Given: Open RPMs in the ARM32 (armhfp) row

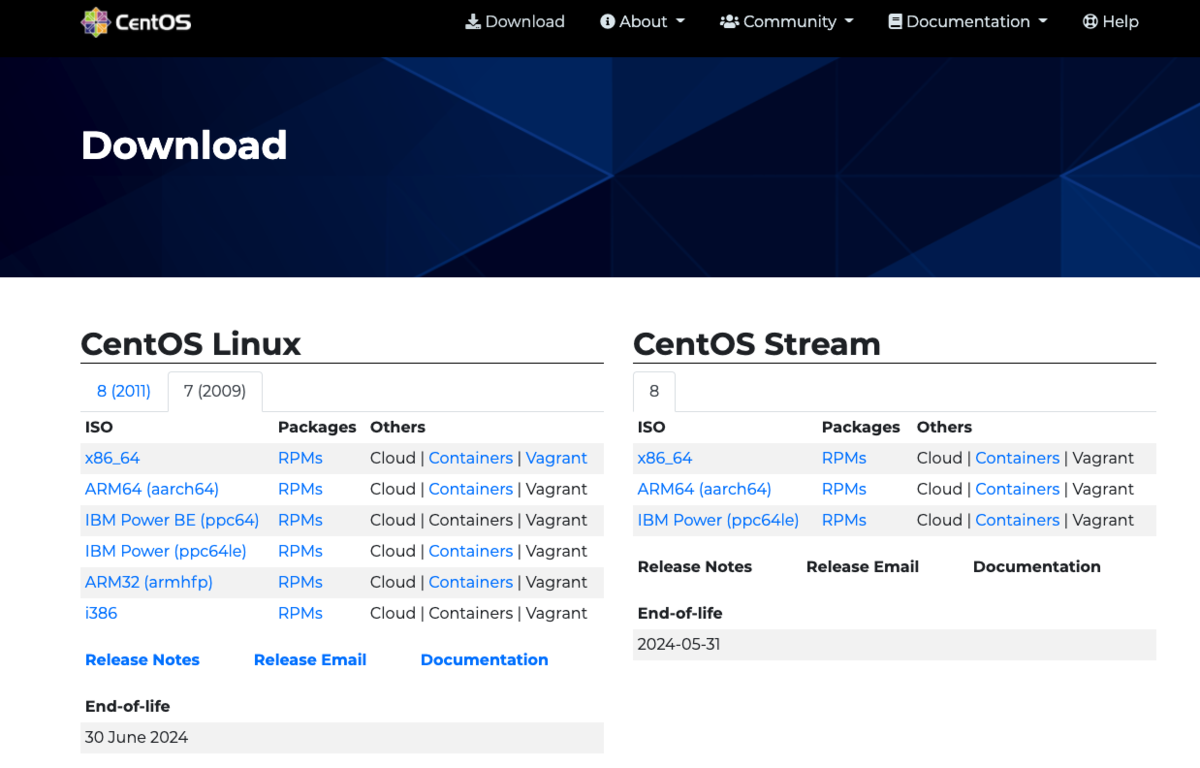Looking at the screenshot, I should [300, 582].
